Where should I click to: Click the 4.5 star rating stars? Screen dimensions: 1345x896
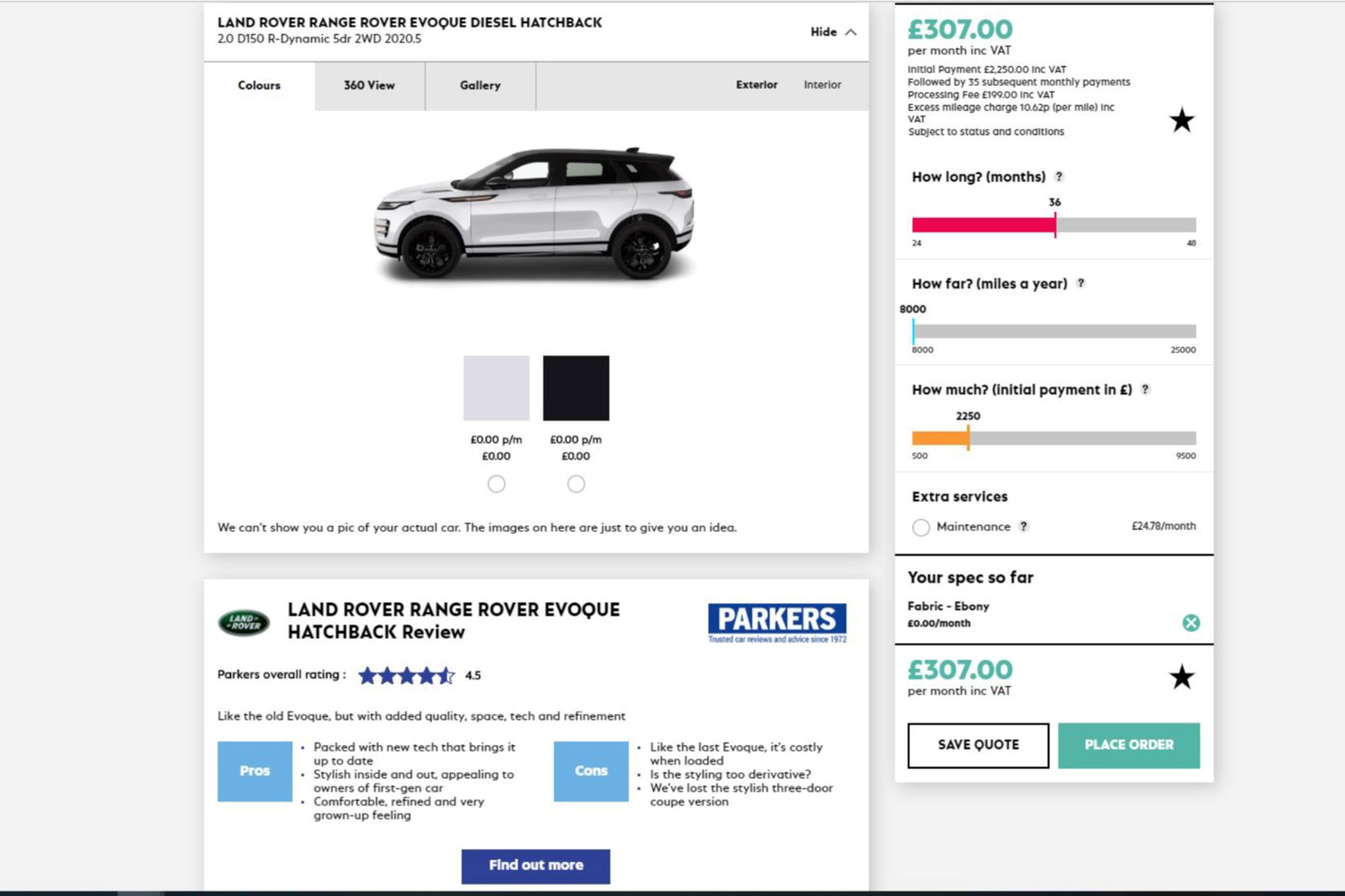click(406, 676)
